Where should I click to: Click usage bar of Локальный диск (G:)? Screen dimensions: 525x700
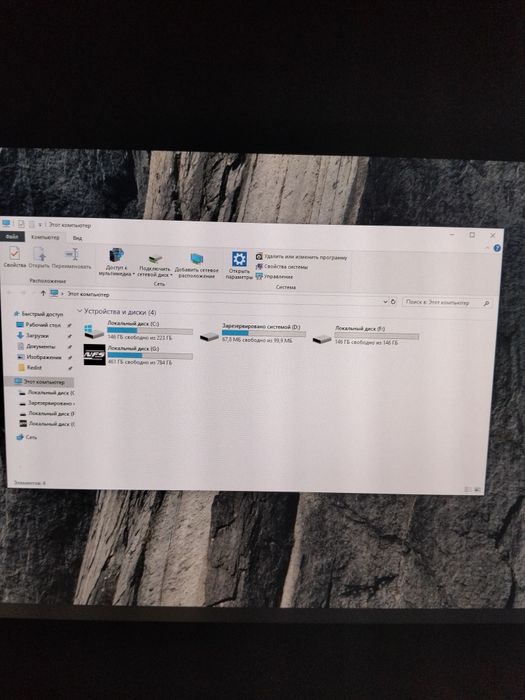click(150, 355)
